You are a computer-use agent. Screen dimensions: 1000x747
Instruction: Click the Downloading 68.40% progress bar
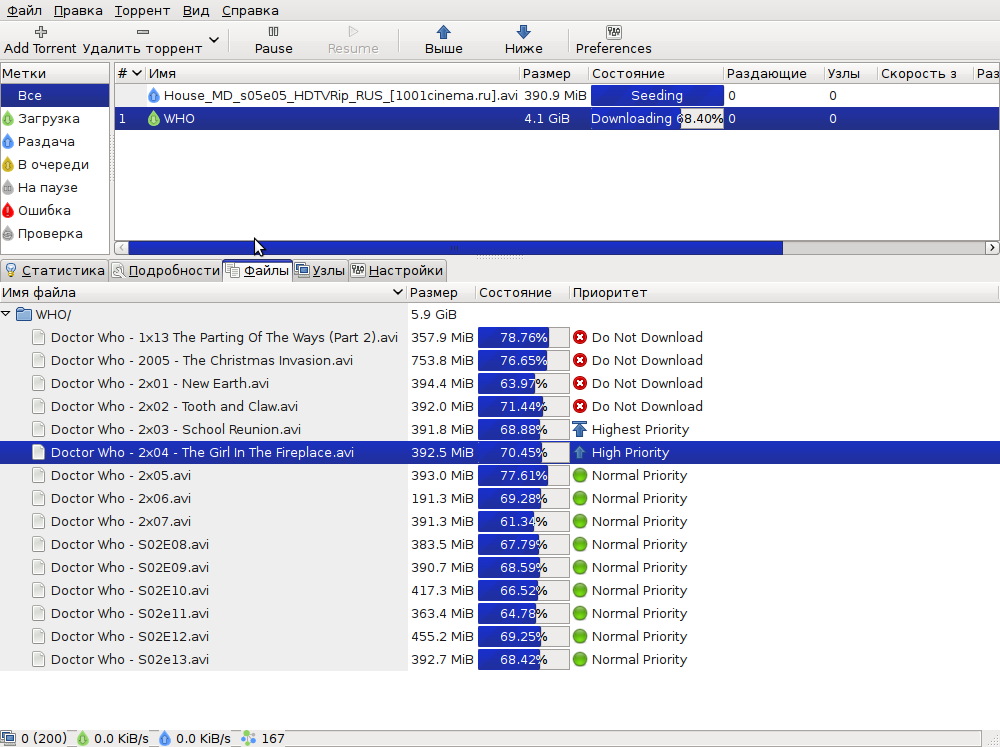[x=657, y=119]
